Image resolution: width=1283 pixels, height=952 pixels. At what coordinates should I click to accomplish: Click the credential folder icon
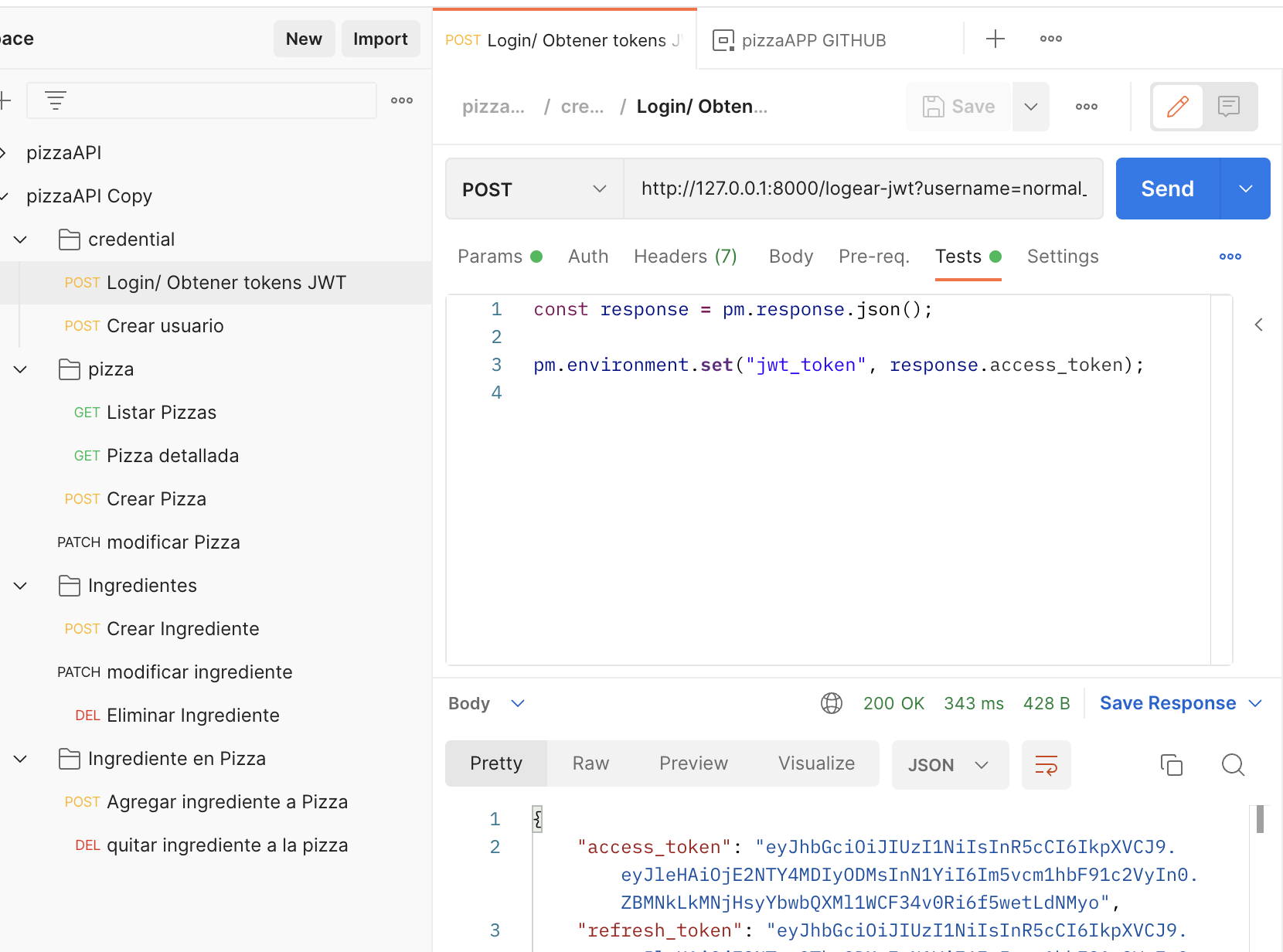coord(70,240)
